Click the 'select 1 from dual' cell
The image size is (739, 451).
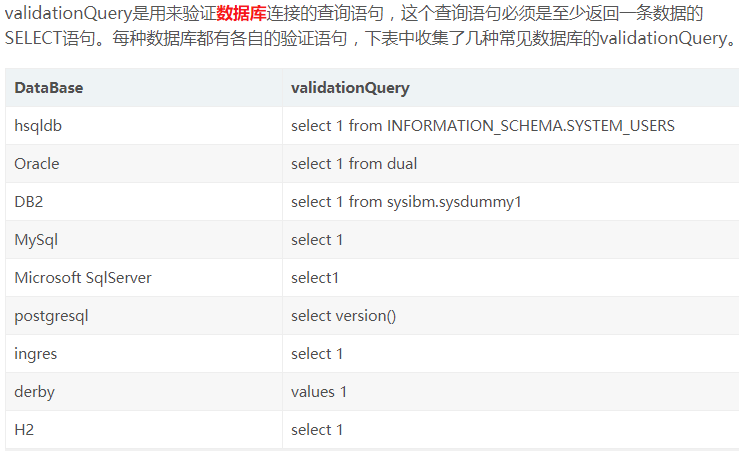(x=511, y=164)
